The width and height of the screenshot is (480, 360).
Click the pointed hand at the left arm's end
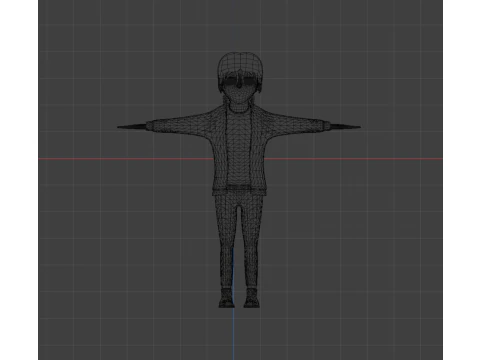tap(132, 127)
